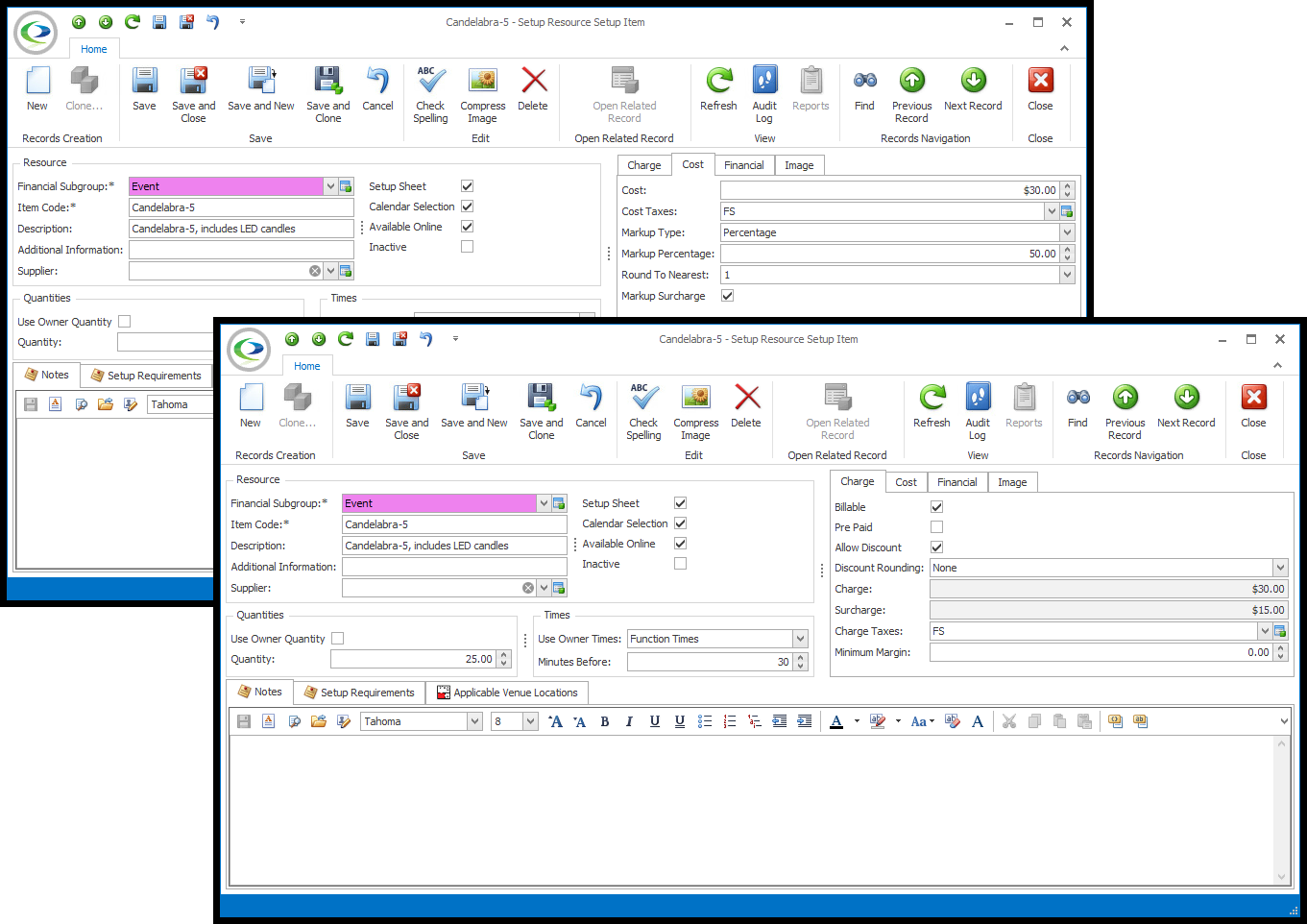Switch to Image tab in front window
Viewport: 1307px width, 924px height.
click(x=1012, y=482)
